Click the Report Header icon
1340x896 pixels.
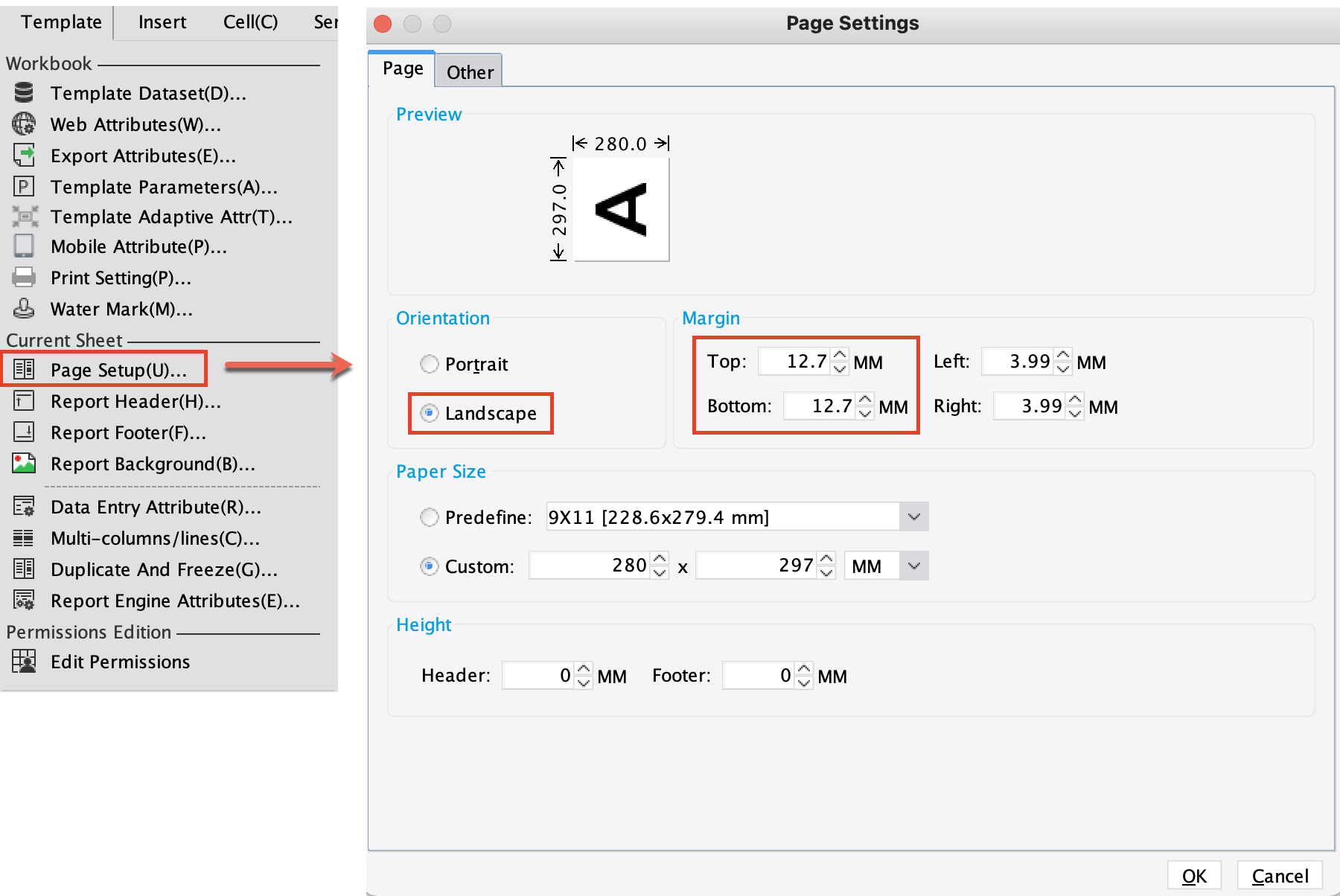point(24,401)
